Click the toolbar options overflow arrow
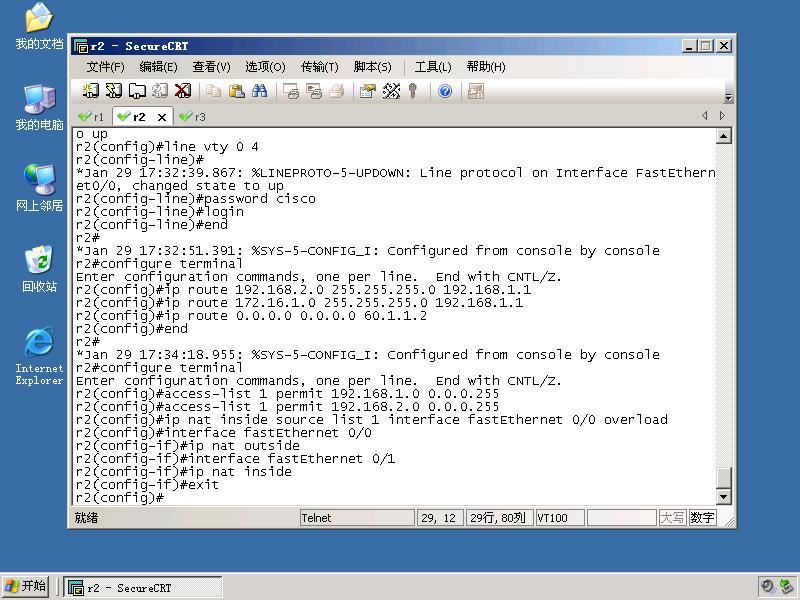The height and width of the screenshot is (600, 800). pyautogui.click(x=728, y=96)
